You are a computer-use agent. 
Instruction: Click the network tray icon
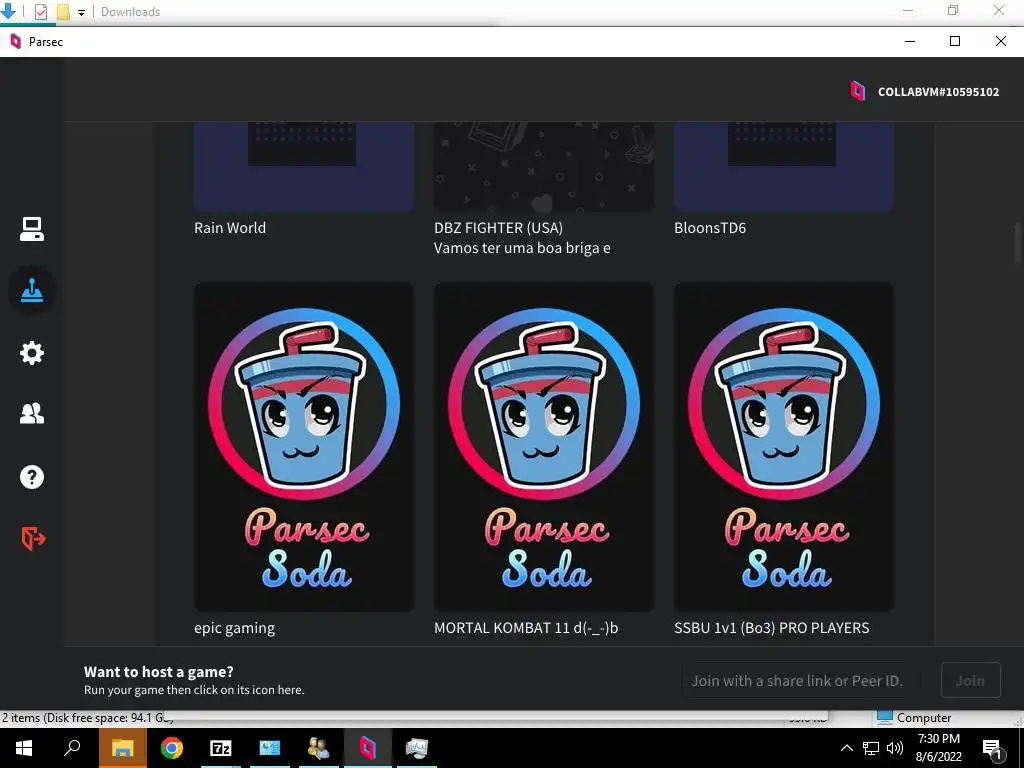point(871,748)
